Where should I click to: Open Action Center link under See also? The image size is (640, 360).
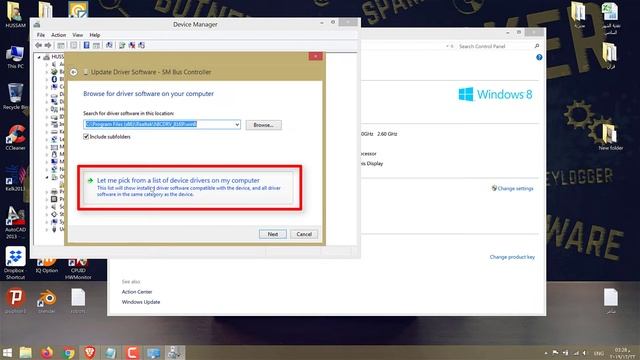[137, 292]
